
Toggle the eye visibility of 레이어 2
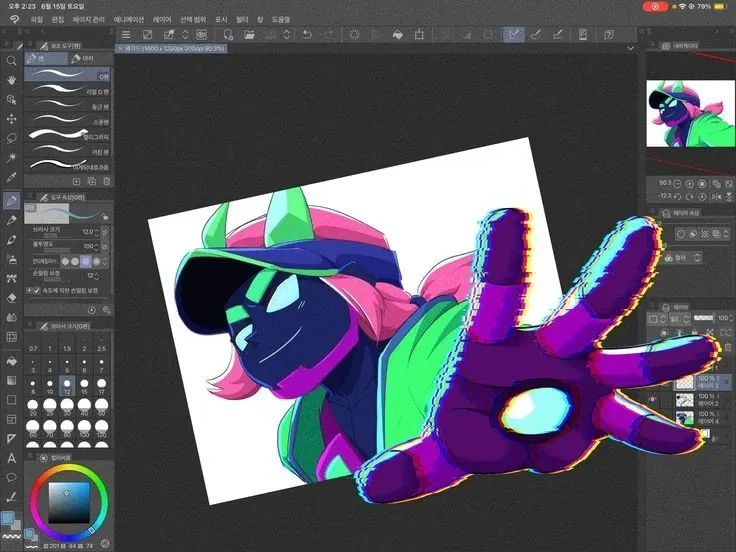click(652, 399)
